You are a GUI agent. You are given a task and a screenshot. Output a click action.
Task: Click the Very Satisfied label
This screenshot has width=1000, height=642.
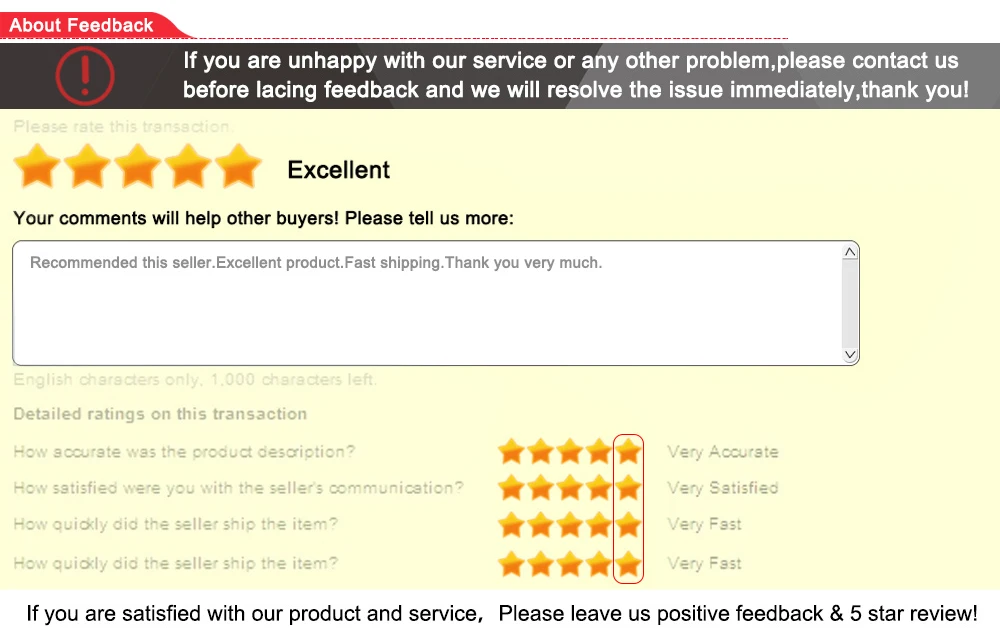[x=723, y=488]
